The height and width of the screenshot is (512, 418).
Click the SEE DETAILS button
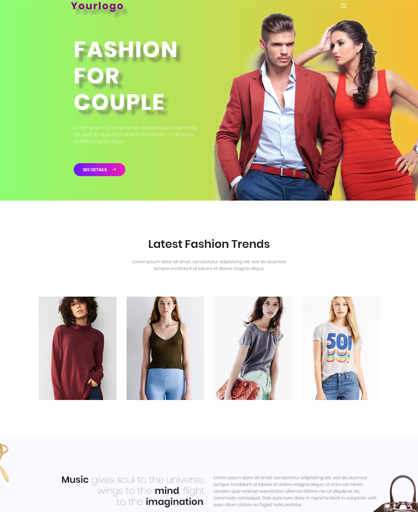[x=99, y=170]
